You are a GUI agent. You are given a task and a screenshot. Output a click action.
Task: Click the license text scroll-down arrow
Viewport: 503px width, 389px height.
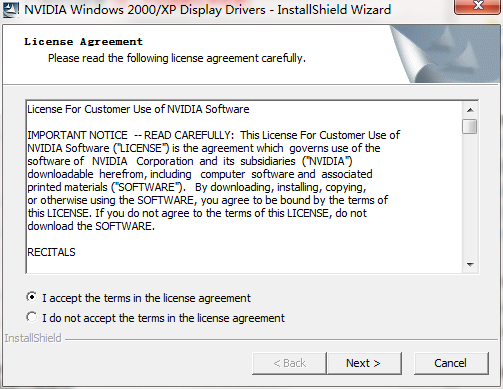[470, 265]
